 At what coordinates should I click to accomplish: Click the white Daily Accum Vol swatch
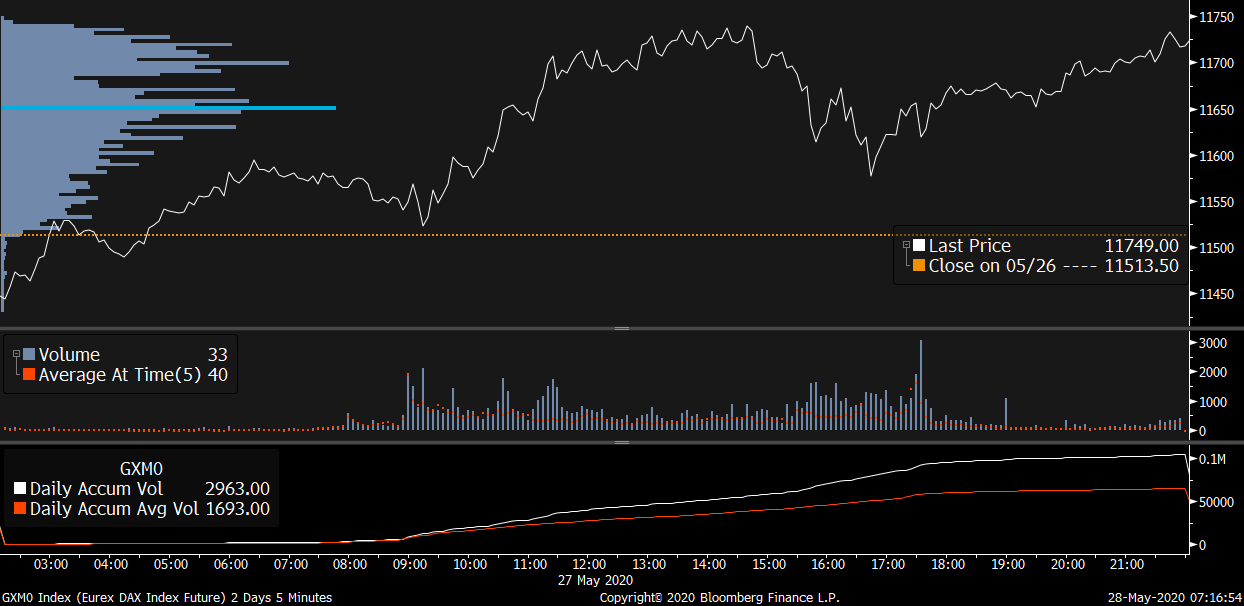pos(20,489)
